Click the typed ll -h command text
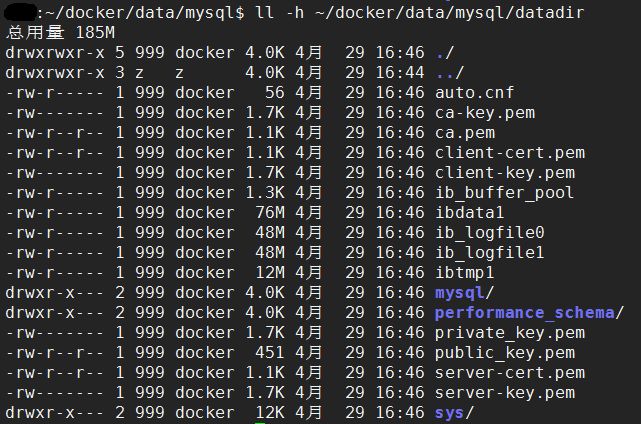This screenshot has height=424, width=641. (419, 13)
